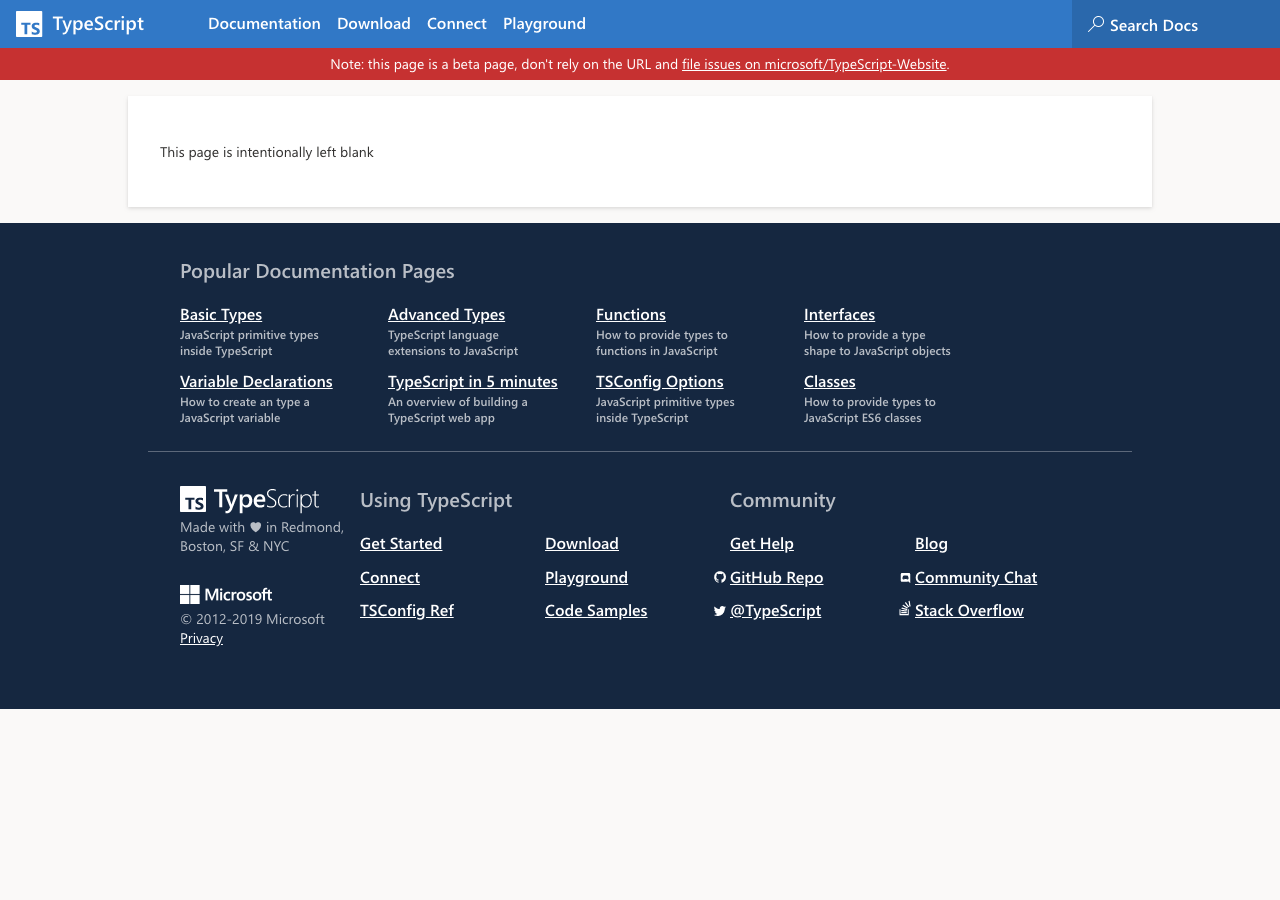Screen dimensions: 1280x900
Task: Open the Basic Types documentation link
Action: (x=221, y=314)
